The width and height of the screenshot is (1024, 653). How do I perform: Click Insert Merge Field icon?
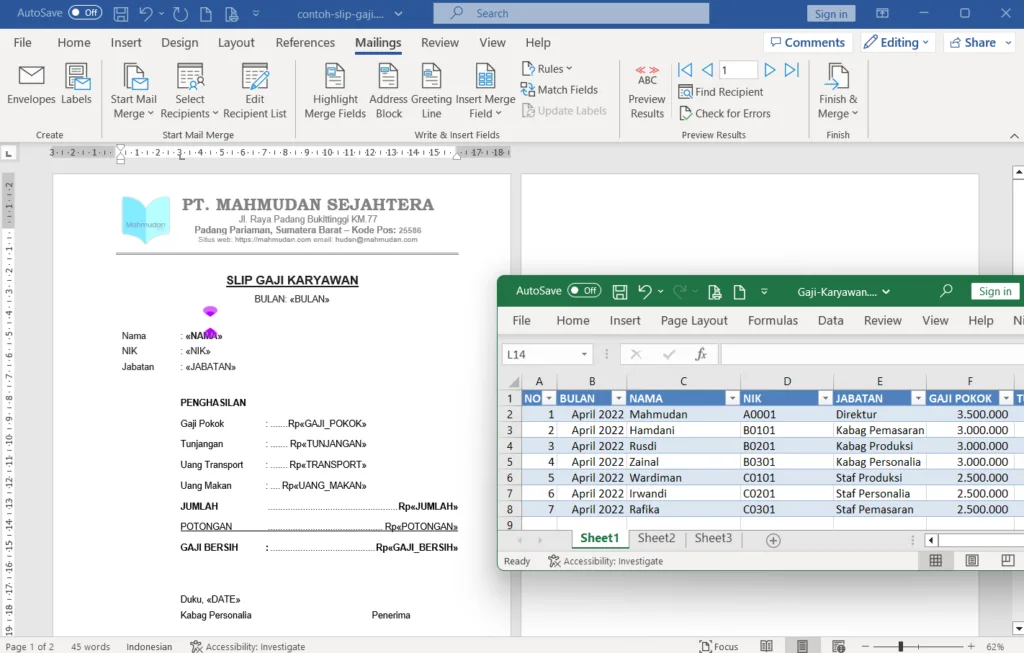(485, 77)
